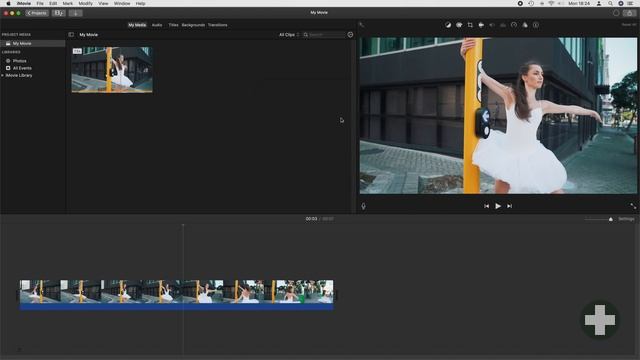Jump to the previous clip in viewer
640x360 pixels.
click(x=487, y=206)
